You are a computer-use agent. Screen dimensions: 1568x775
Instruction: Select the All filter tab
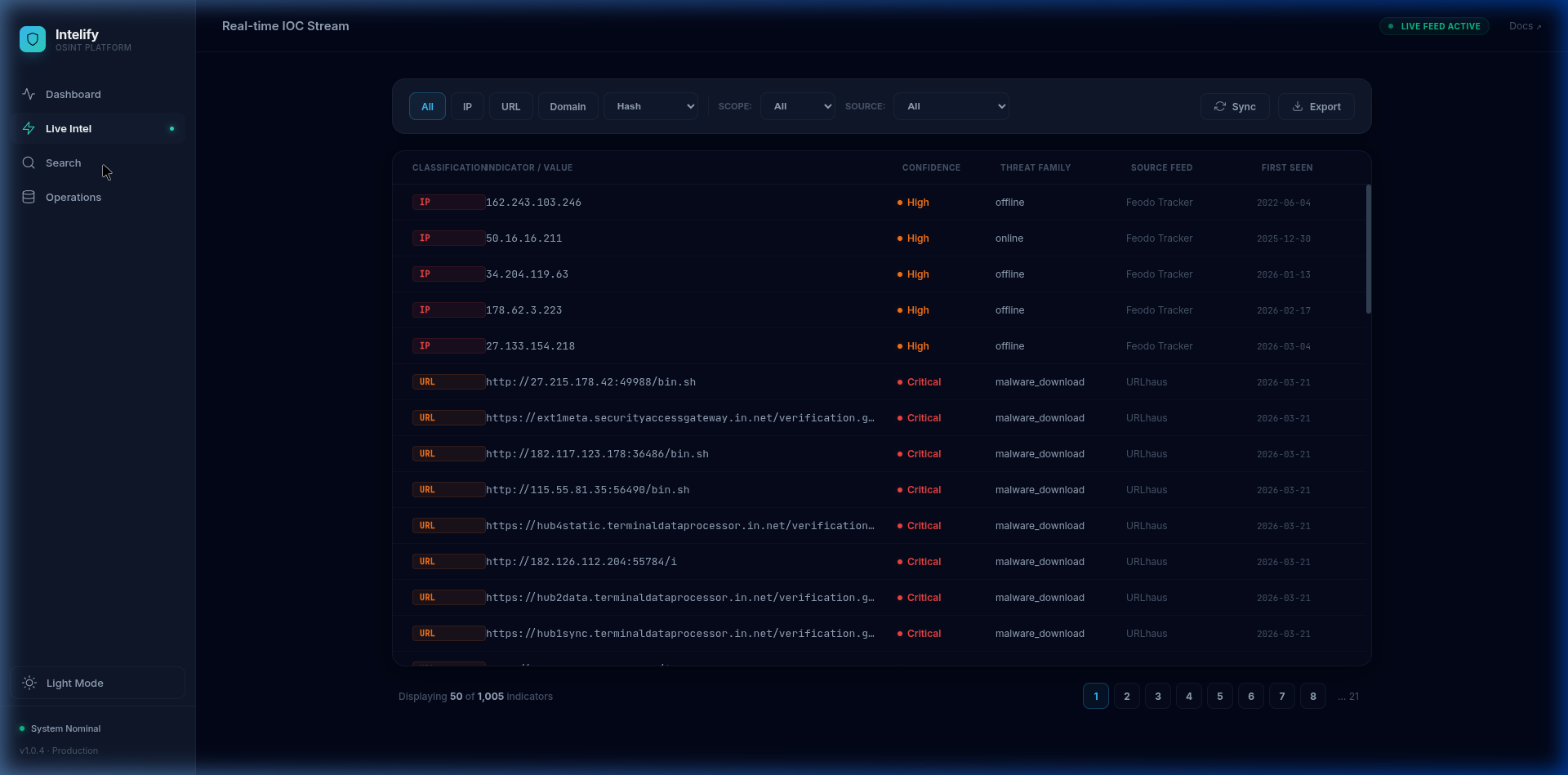tap(427, 106)
